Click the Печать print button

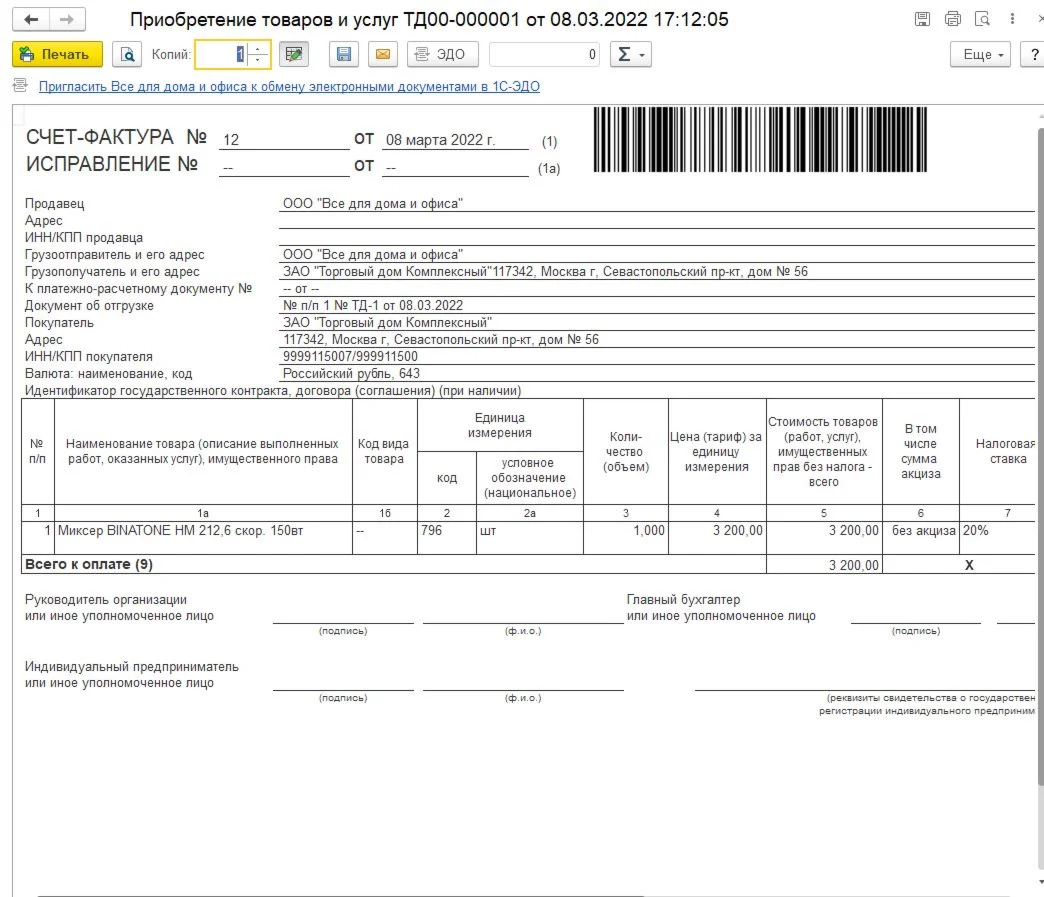click(57, 54)
